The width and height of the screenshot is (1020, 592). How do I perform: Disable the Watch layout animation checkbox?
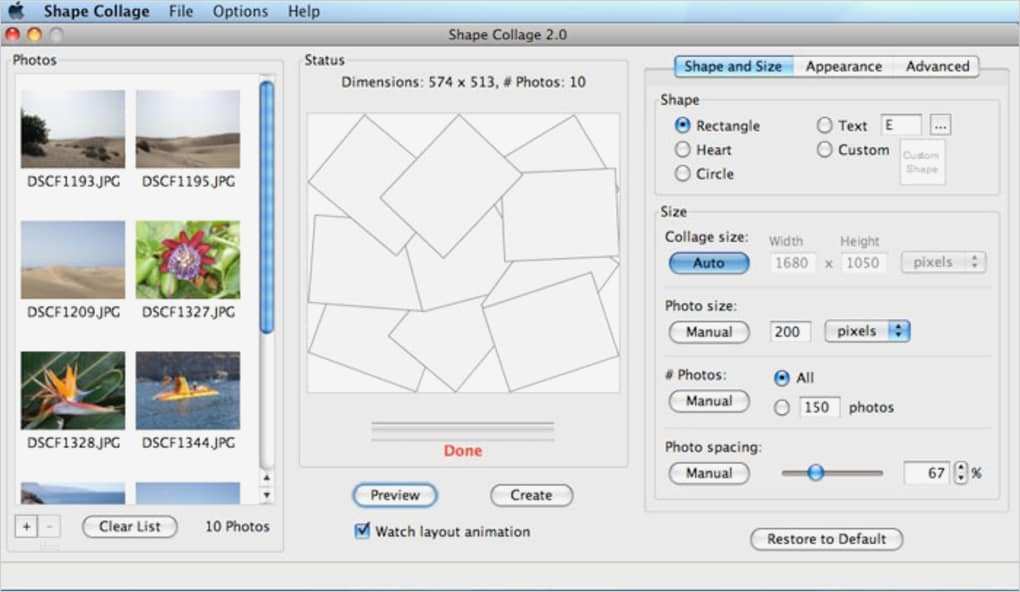(361, 531)
